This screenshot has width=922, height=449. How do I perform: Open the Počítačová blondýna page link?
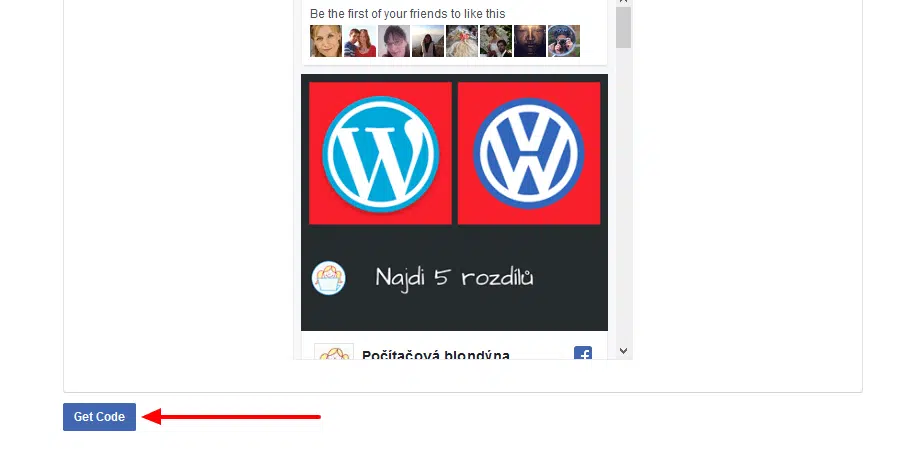pyautogui.click(x=436, y=355)
